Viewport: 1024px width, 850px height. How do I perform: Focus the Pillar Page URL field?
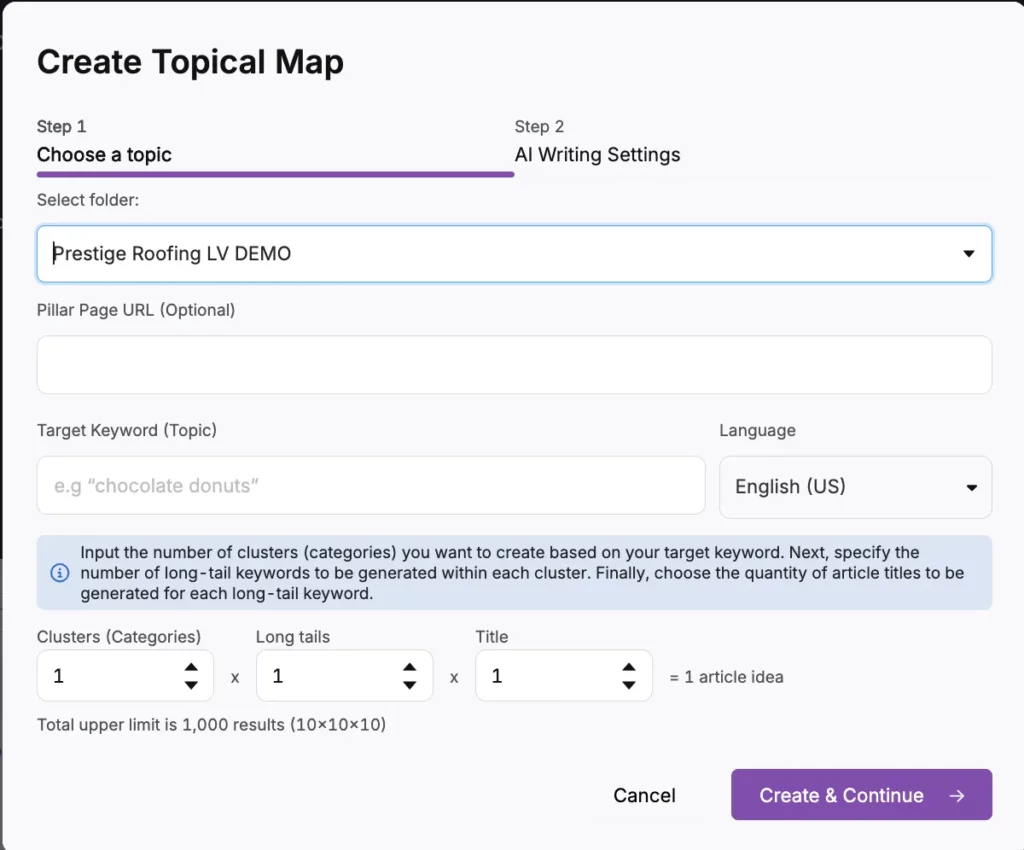514,365
